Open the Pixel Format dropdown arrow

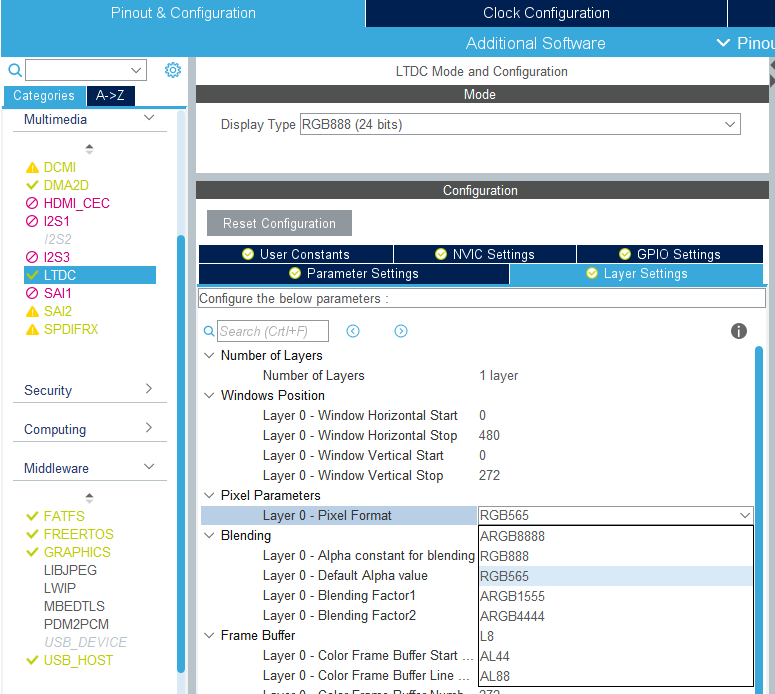pyautogui.click(x=744, y=515)
